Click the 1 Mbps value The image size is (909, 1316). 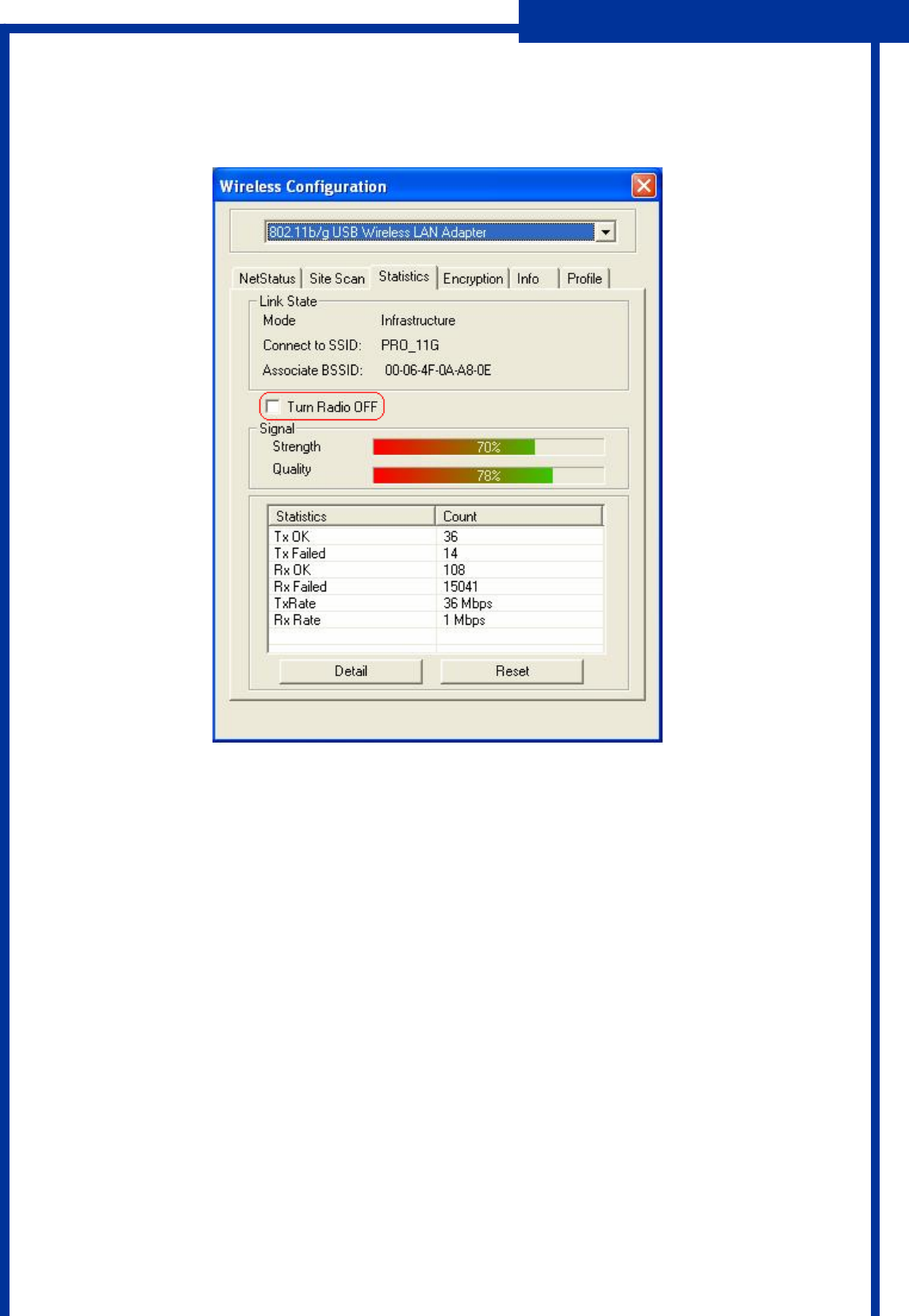(464, 620)
